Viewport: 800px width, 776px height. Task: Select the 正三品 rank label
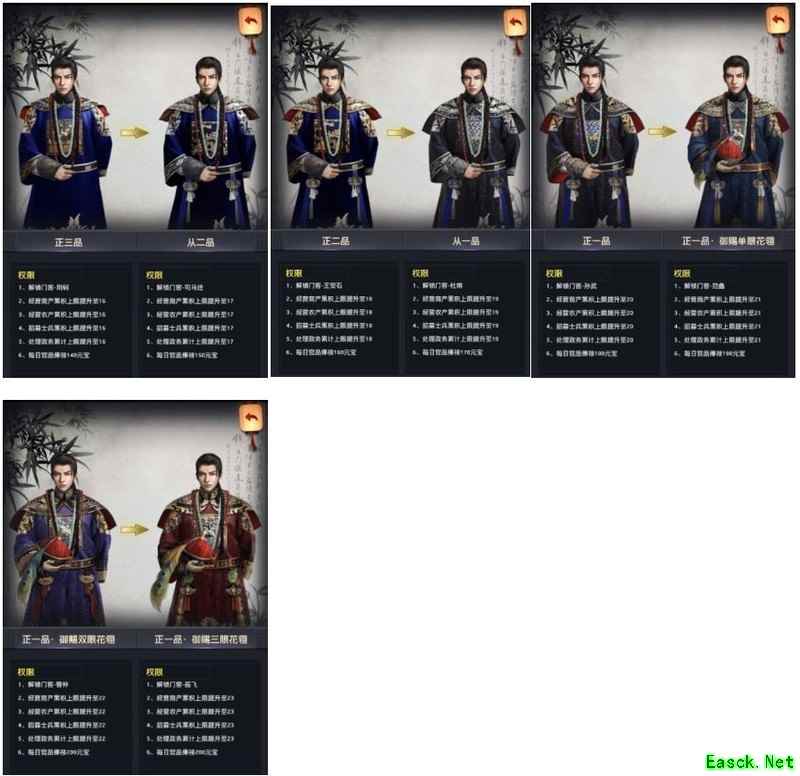(x=69, y=242)
